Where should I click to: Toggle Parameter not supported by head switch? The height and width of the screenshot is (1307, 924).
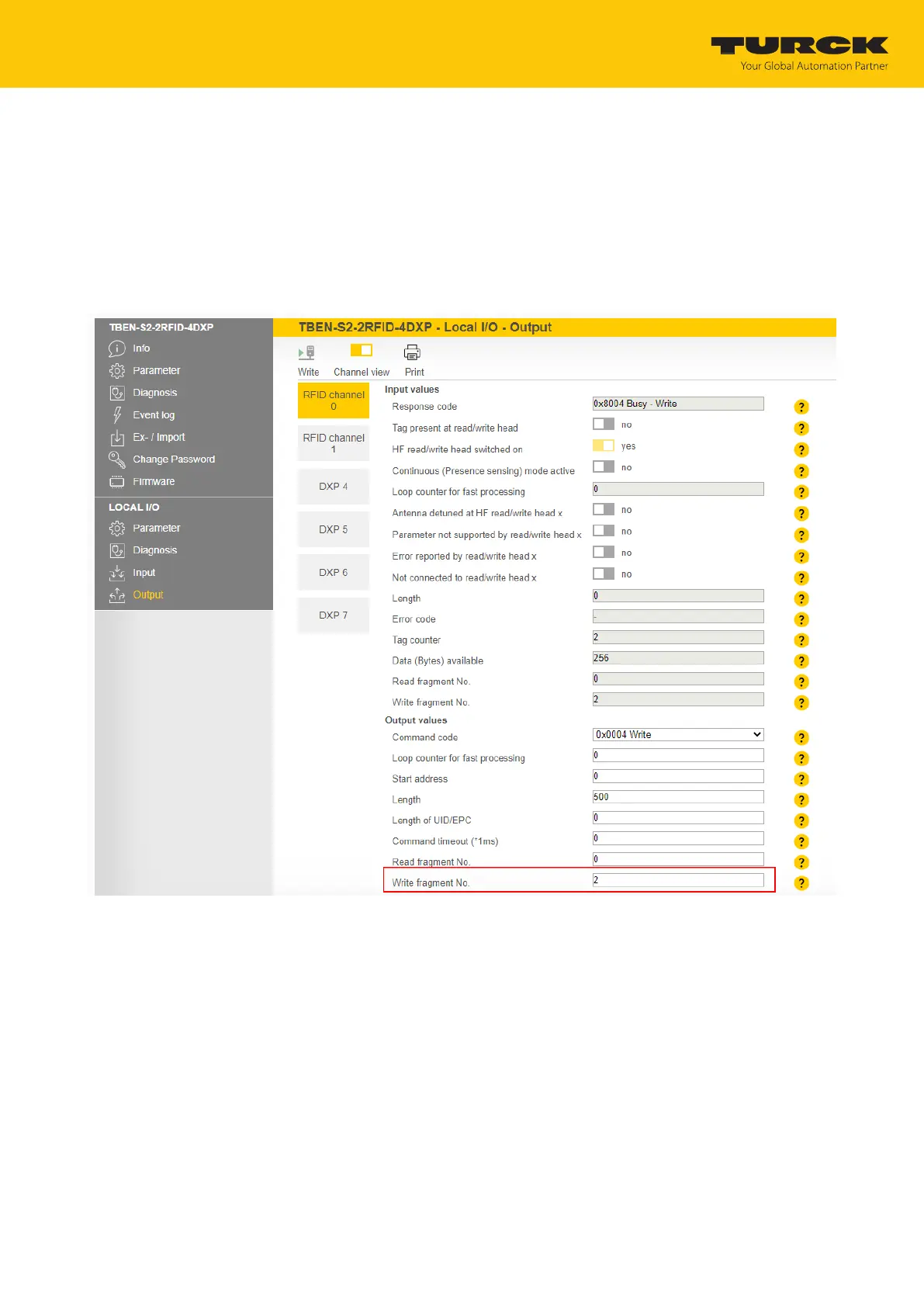click(x=604, y=530)
